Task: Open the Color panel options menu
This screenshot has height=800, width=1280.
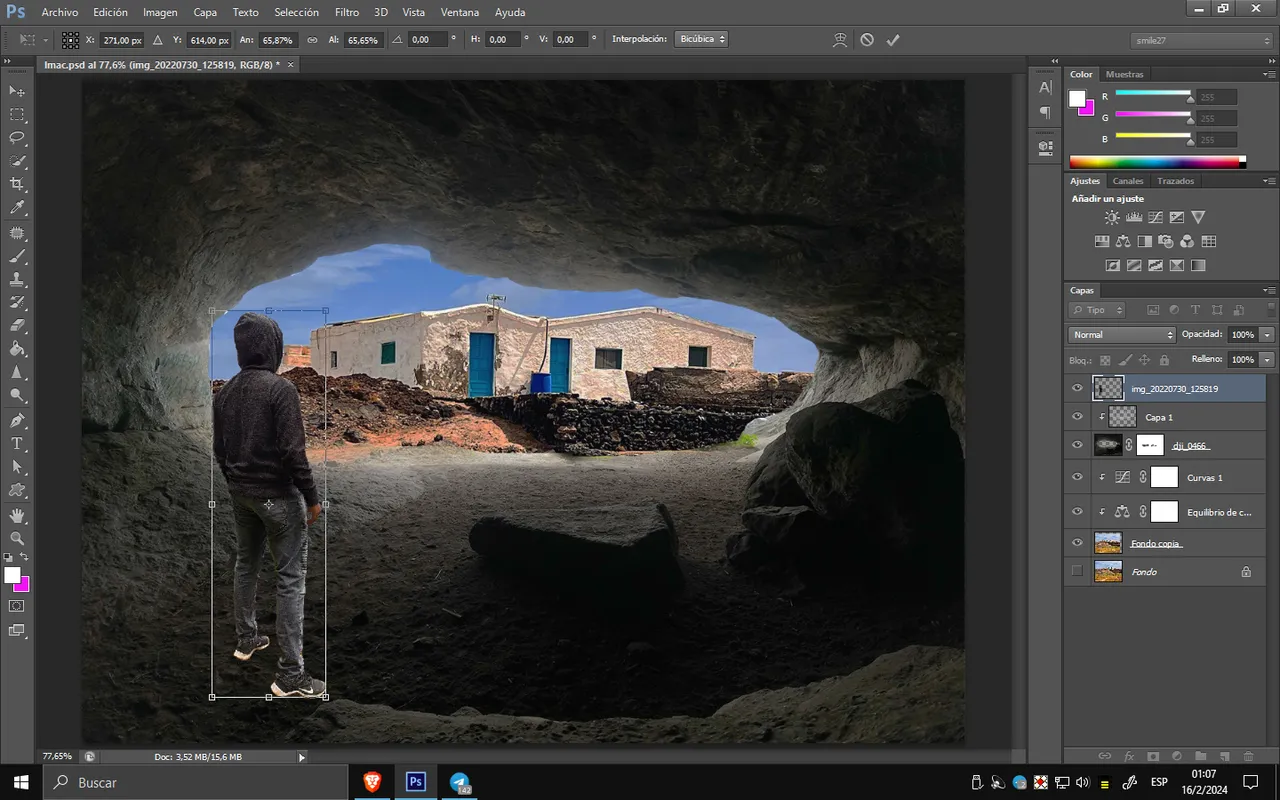Action: pos(1269,75)
